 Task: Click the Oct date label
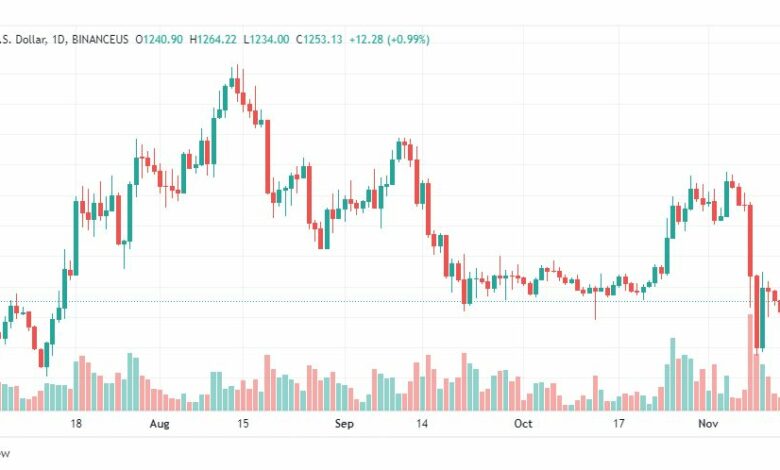click(523, 424)
